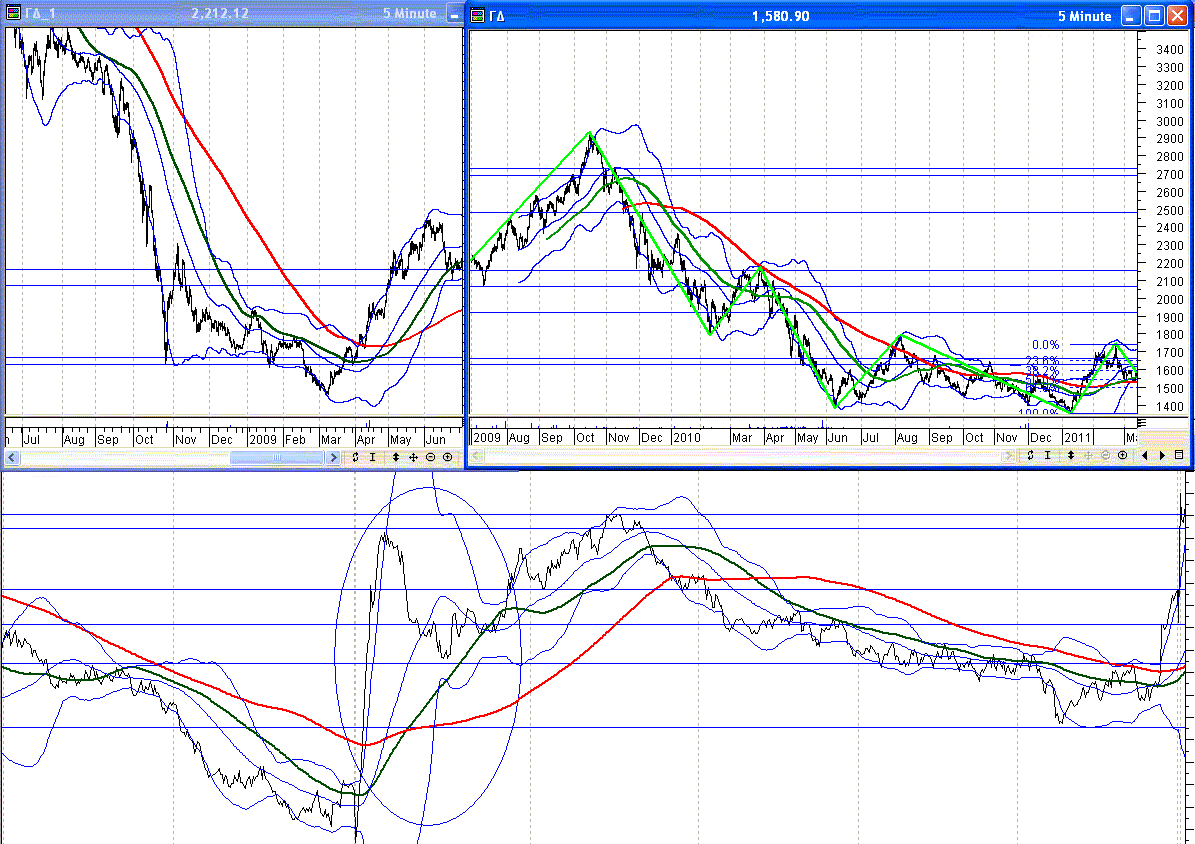Select the four-way pan tool in left chart
Image resolution: width=1195 pixels, height=844 pixels.
(x=413, y=457)
